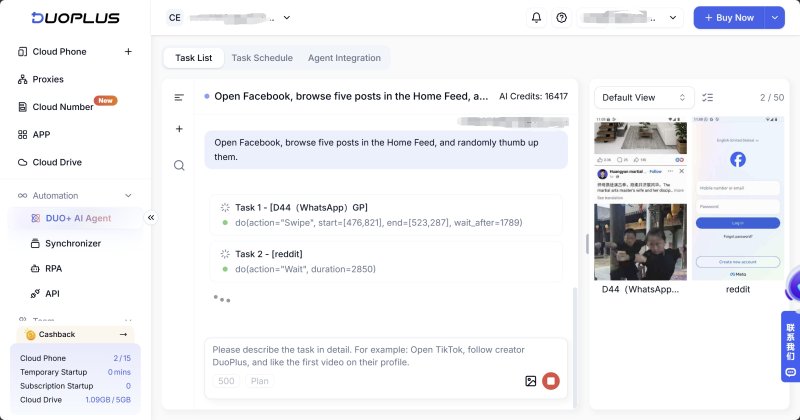Open the CE team switcher dropdown

point(229,18)
